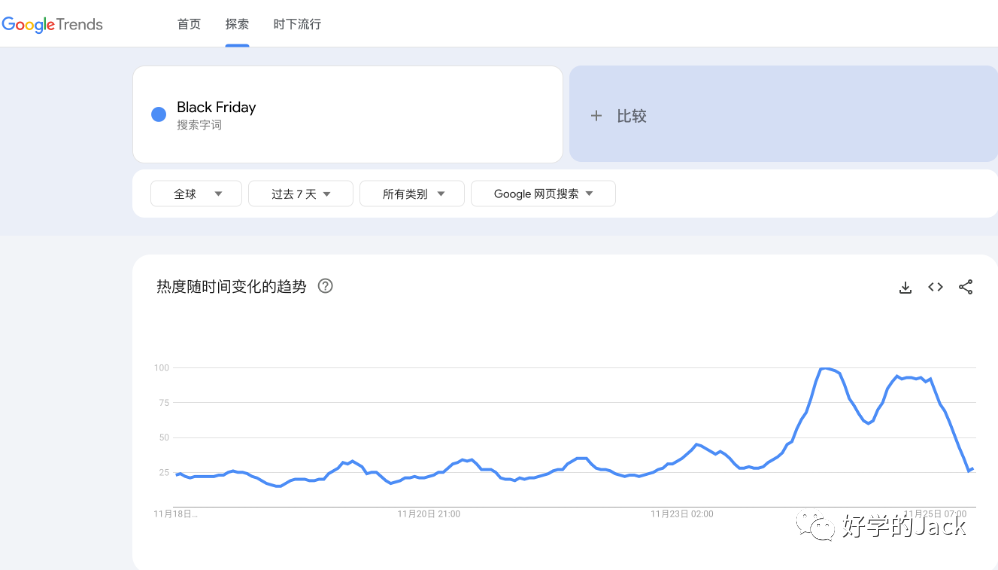Share the interest over time chart
Viewport: 998px width, 570px height.
click(x=966, y=287)
